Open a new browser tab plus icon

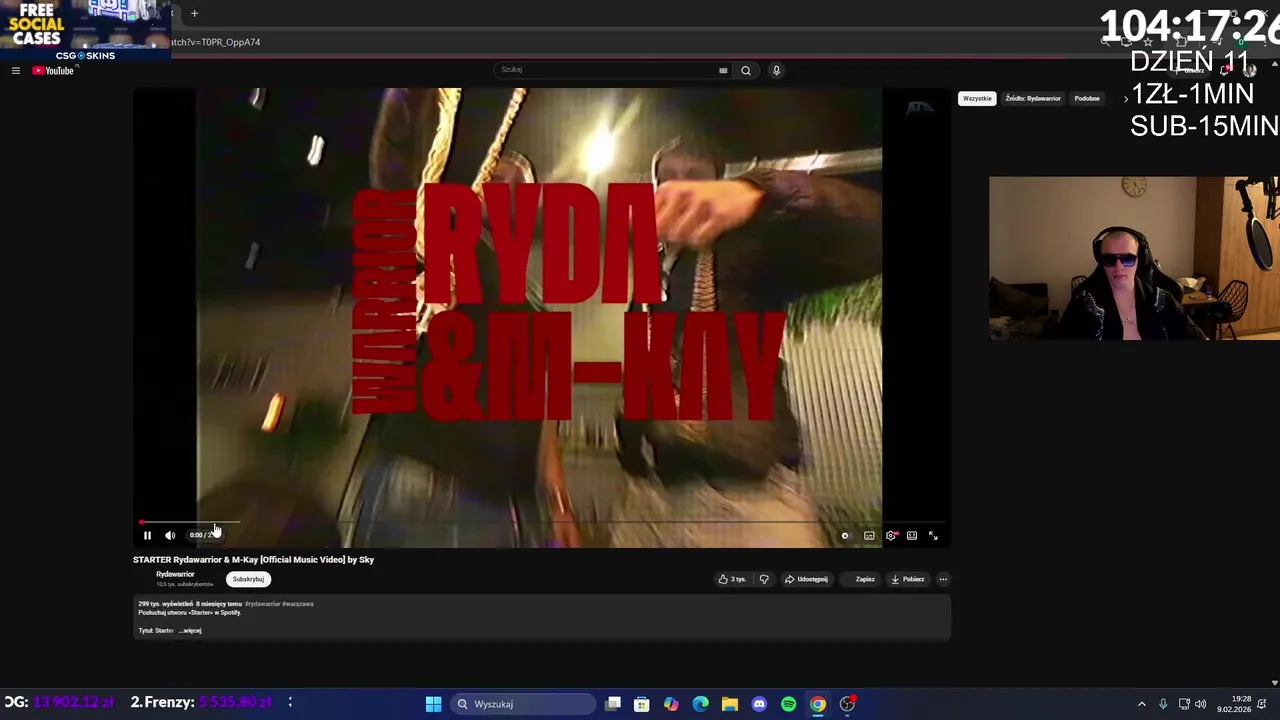[194, 13]
